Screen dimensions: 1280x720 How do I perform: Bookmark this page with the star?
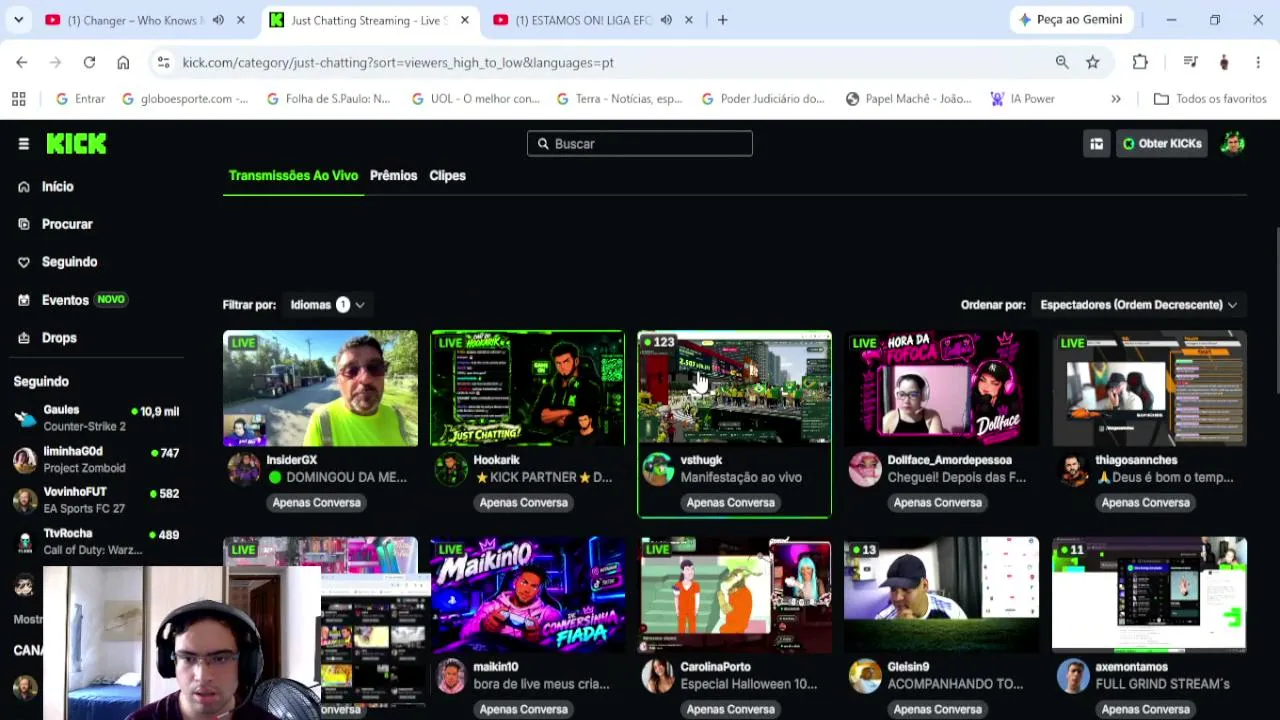tap(1093, 62)
